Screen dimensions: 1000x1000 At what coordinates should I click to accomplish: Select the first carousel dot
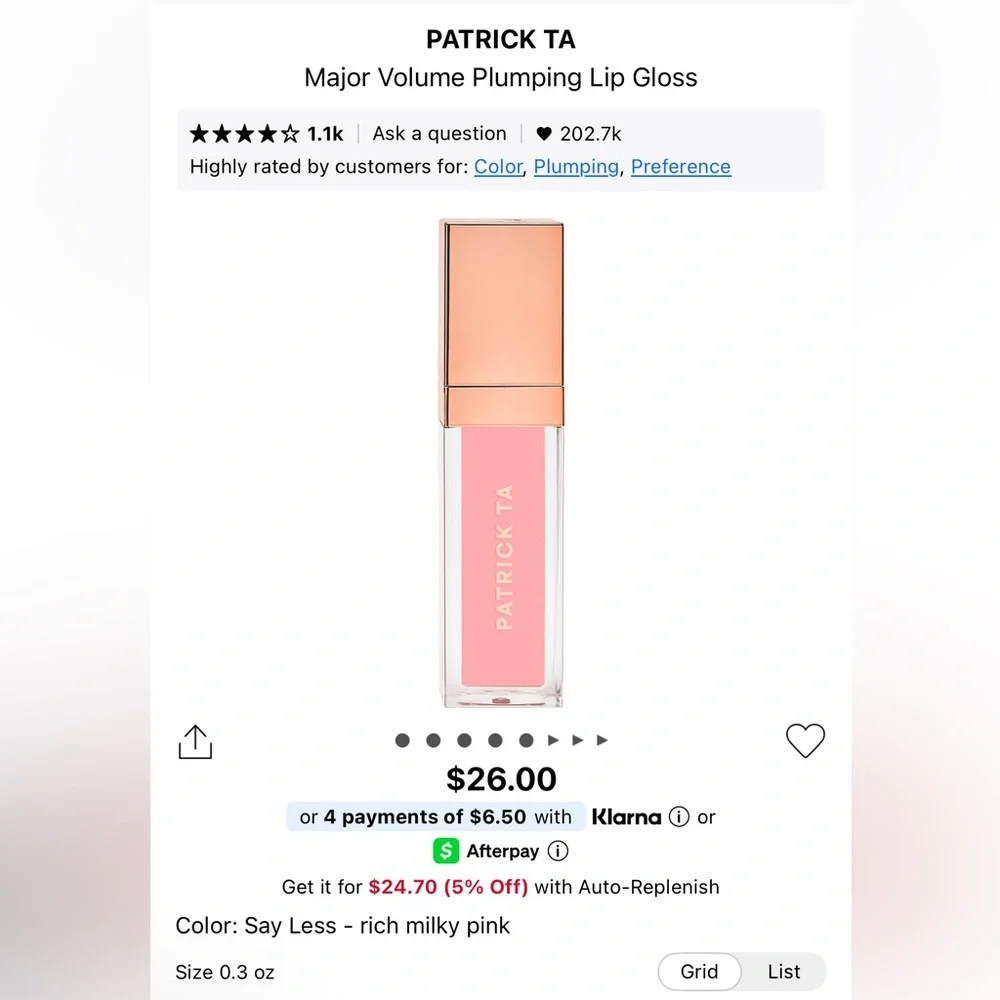[x=402, y=740]
